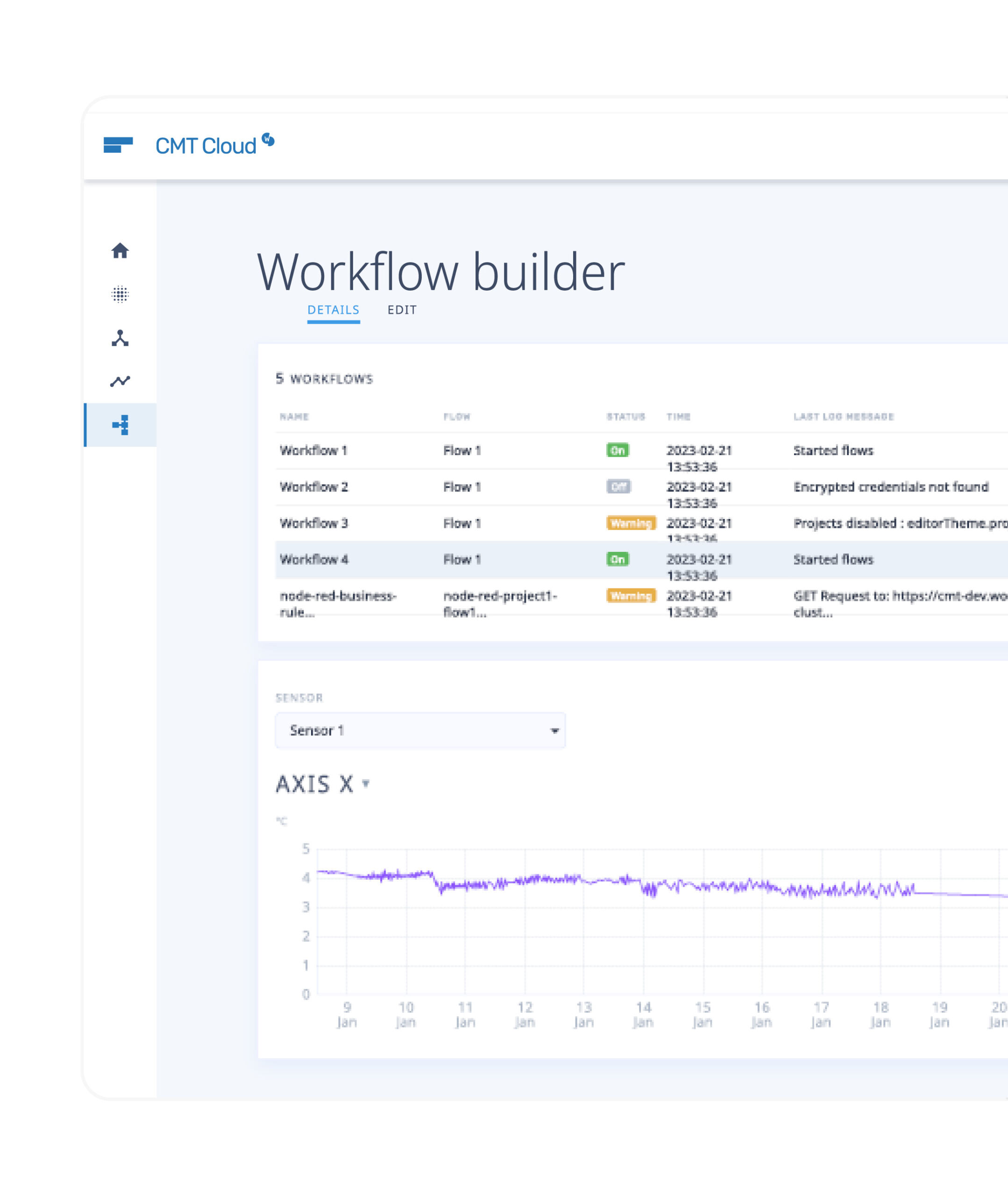Click the Warning badge on Workflow 3
The height and width of the screenshot is (1196, 1008).
pos(631,523)
